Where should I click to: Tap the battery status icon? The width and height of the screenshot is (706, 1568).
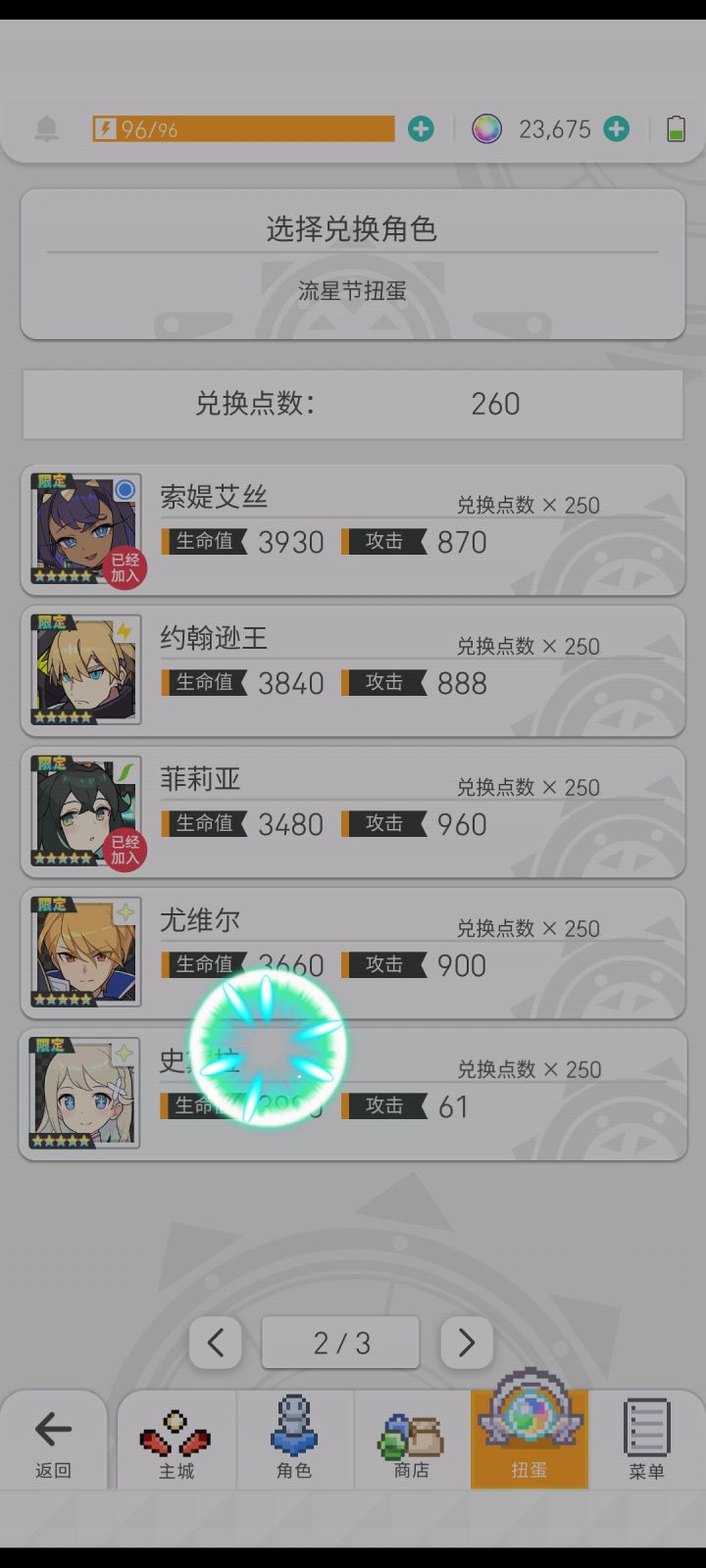(676, 128)
